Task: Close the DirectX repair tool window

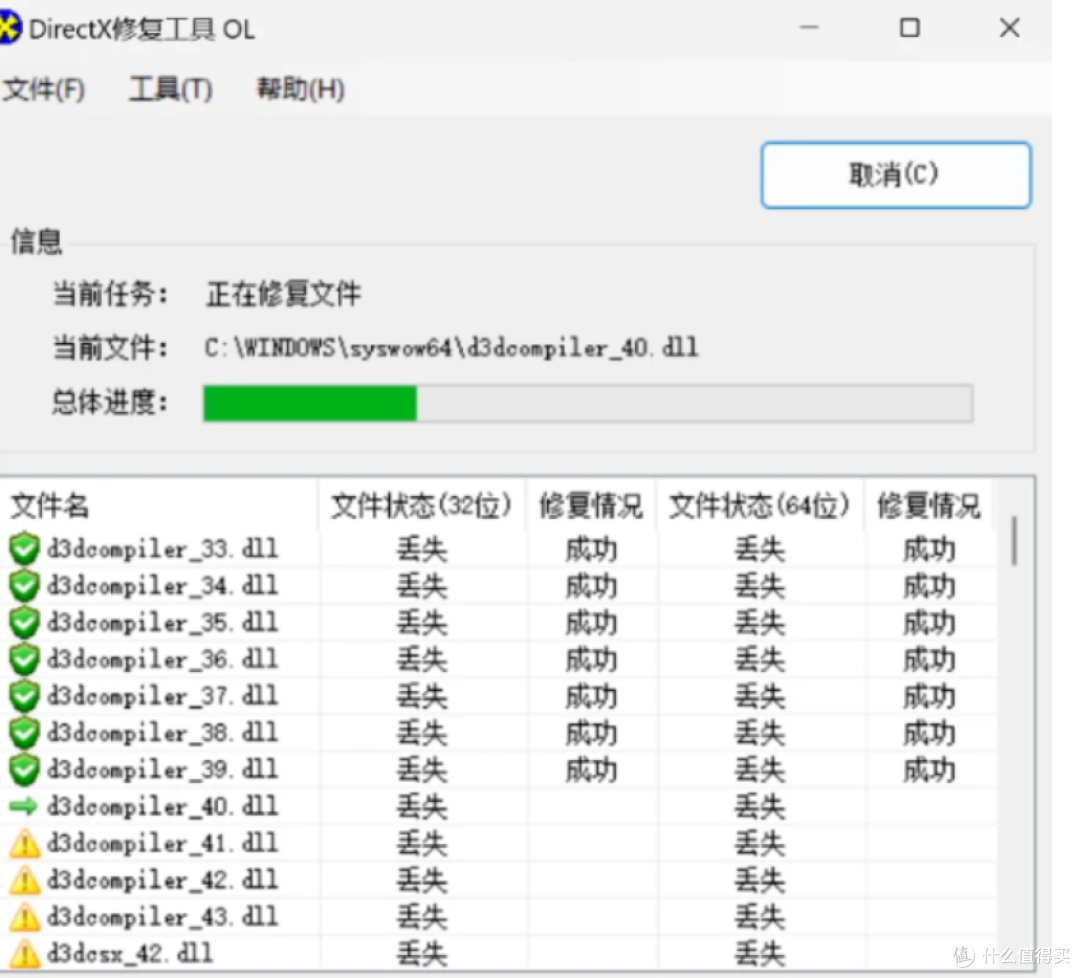Action: [1010, 28]
